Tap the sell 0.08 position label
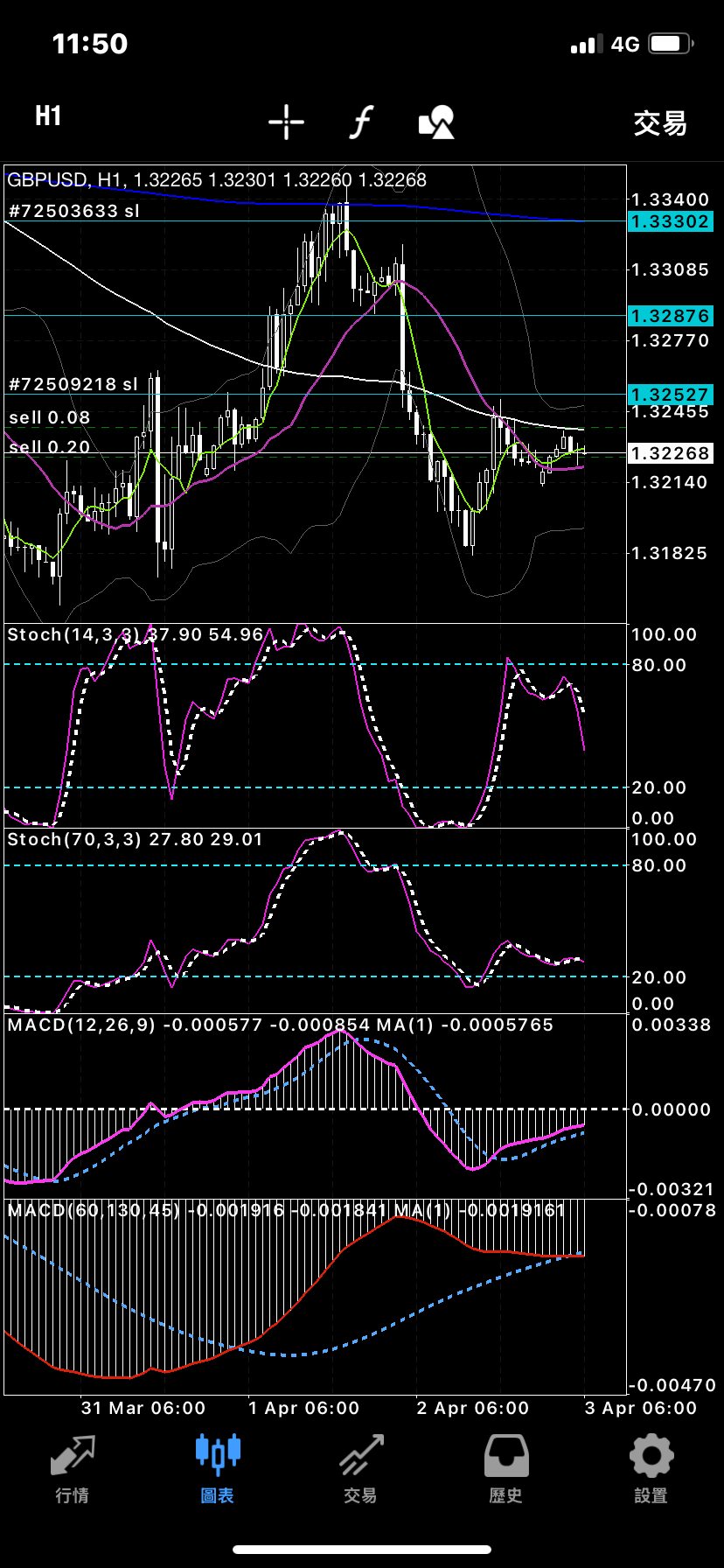 [50, 417]
